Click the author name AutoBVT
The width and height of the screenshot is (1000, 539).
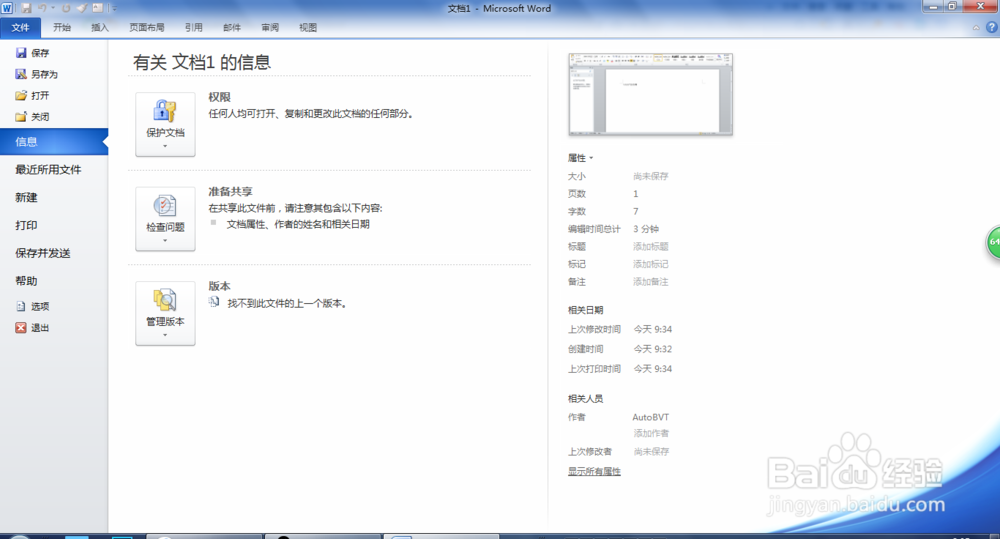click(651, 417)
